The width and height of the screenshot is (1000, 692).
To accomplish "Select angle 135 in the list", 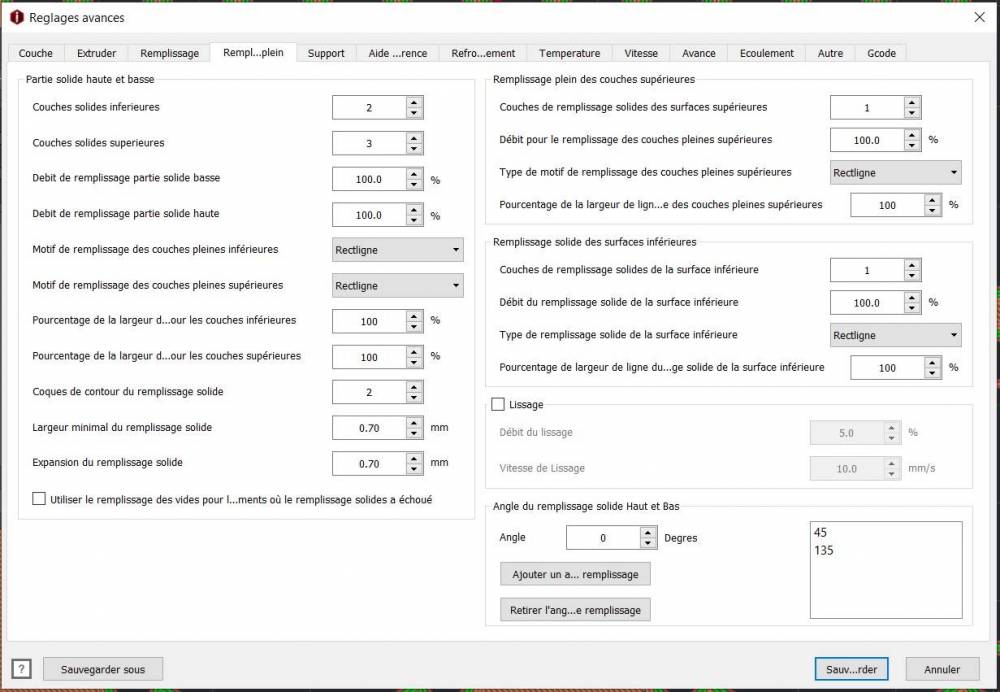I will coord(823,550).
